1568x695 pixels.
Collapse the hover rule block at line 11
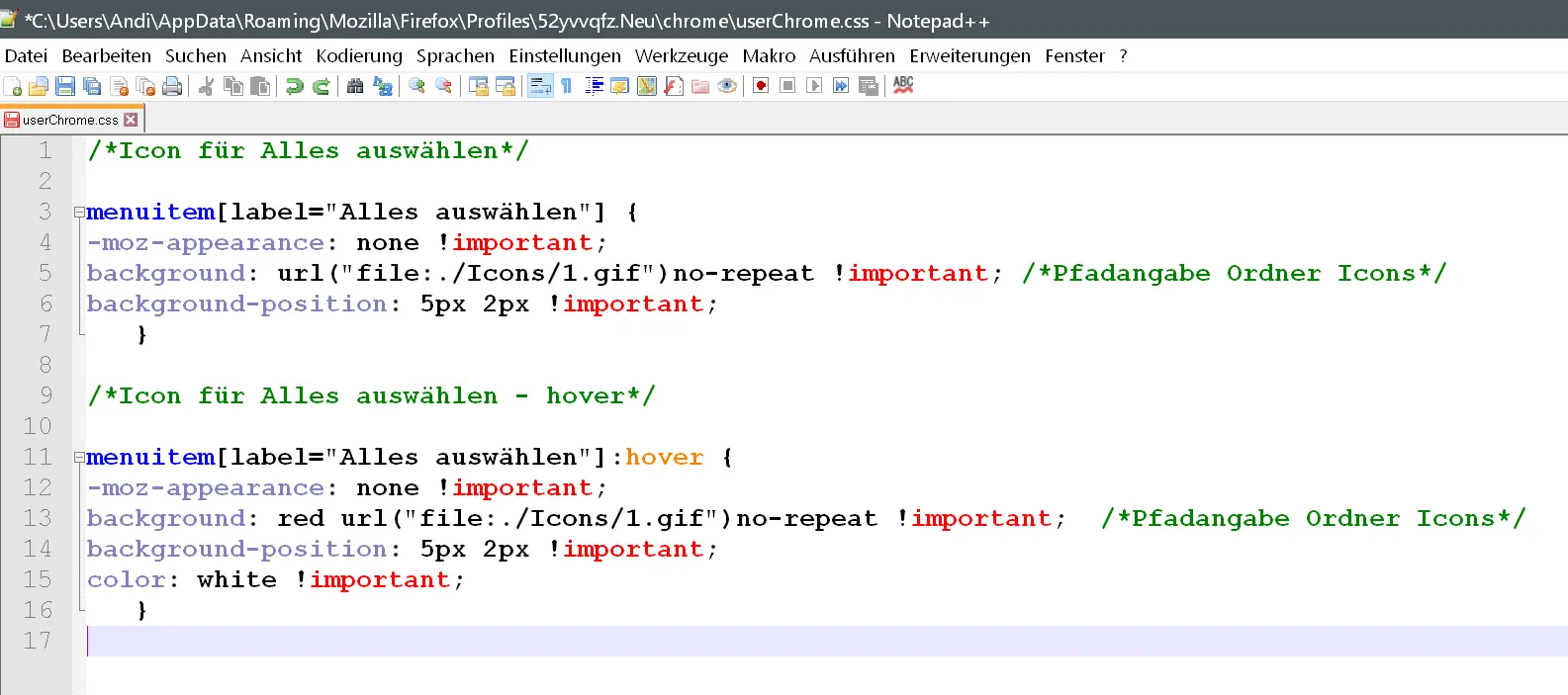tap(79, 458)
